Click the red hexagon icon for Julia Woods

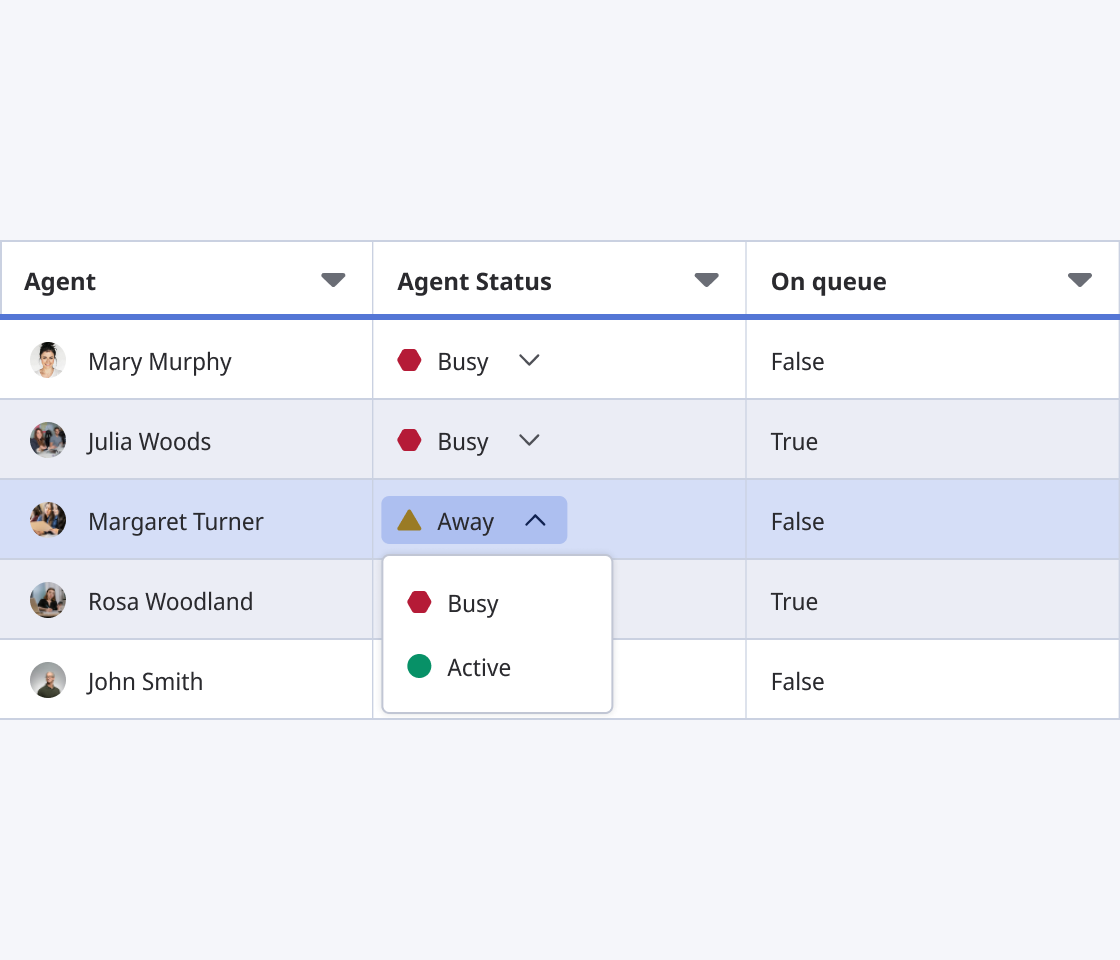(x=409, y=440)
